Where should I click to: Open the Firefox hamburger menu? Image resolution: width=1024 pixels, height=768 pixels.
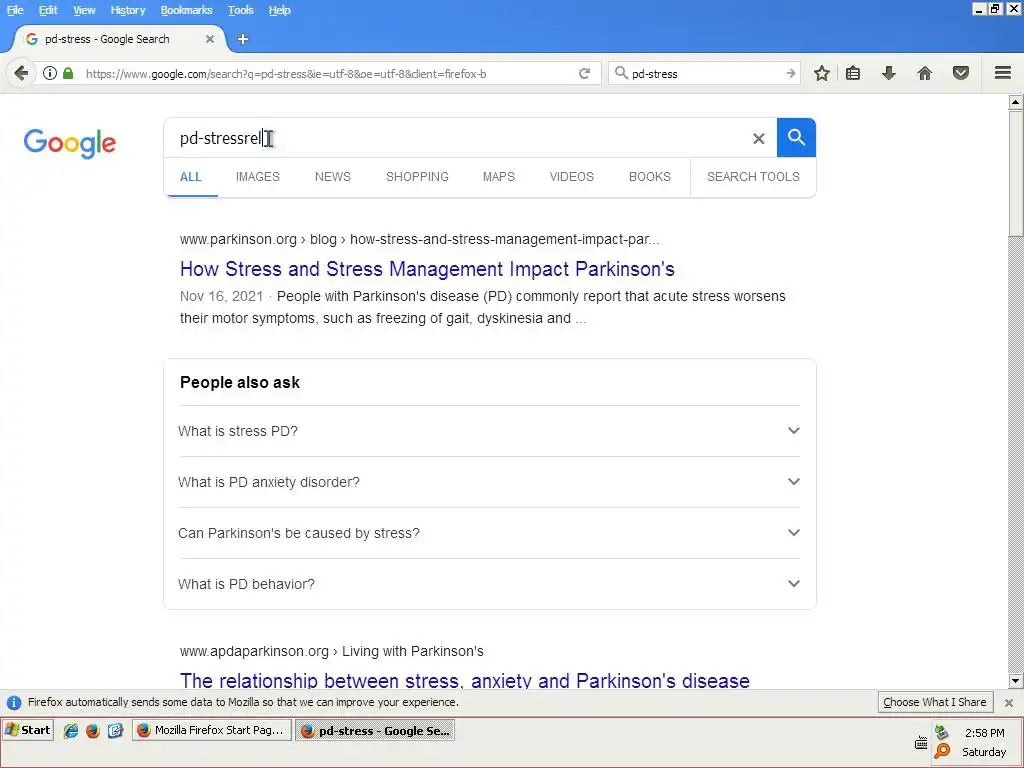tap(1003, 72)
